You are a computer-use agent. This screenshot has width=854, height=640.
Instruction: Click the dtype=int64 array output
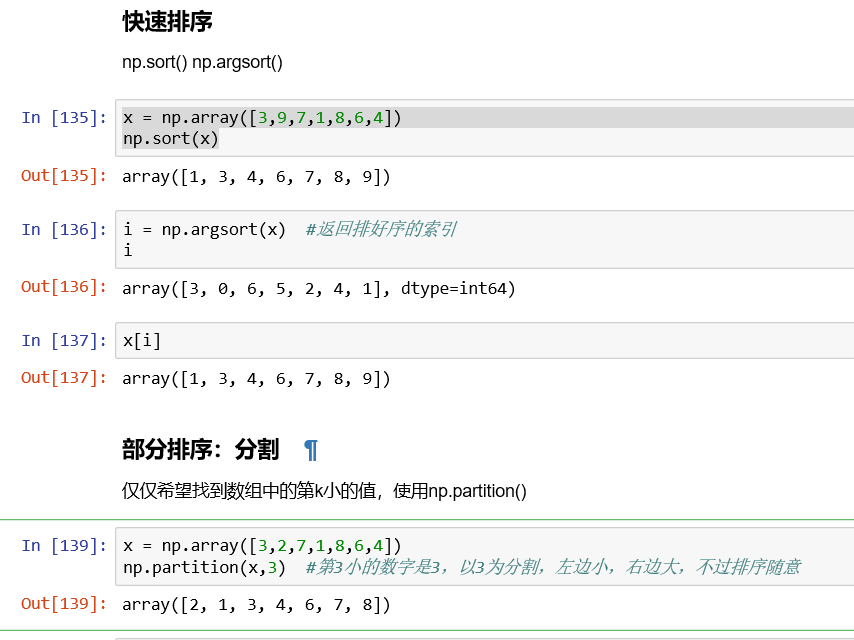pos(319,289)
